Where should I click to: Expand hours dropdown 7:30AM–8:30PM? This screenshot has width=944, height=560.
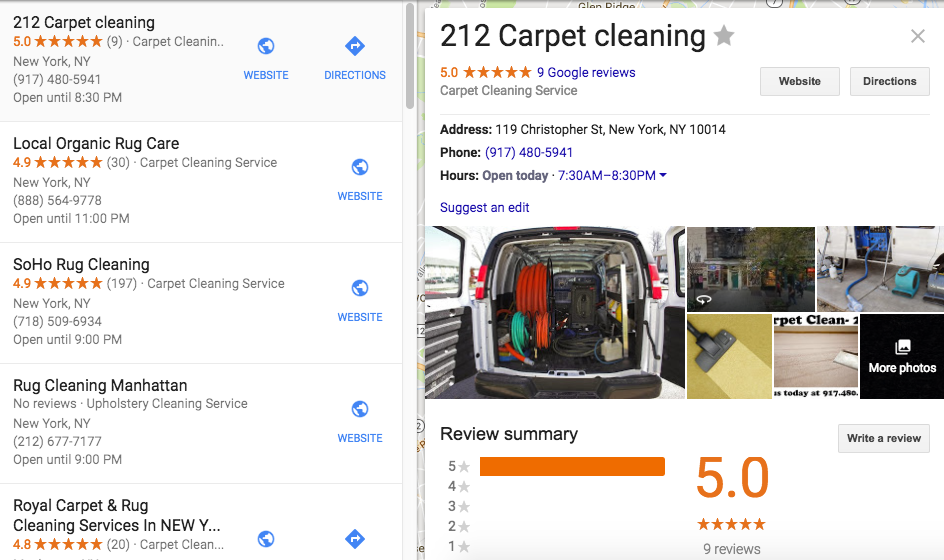pyautogui.click(x=612, y=175)
